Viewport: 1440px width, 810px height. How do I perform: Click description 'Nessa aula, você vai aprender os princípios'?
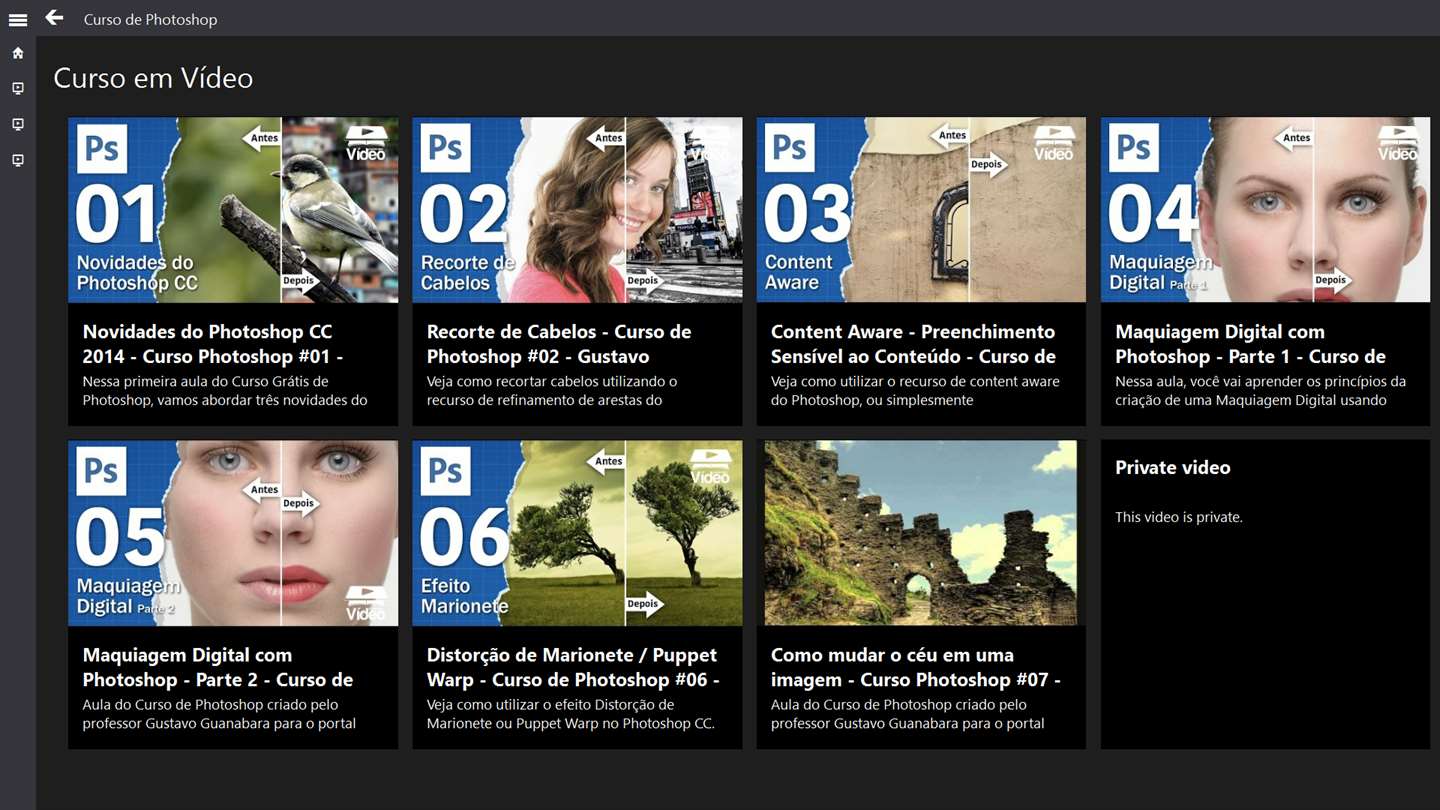1260,390
